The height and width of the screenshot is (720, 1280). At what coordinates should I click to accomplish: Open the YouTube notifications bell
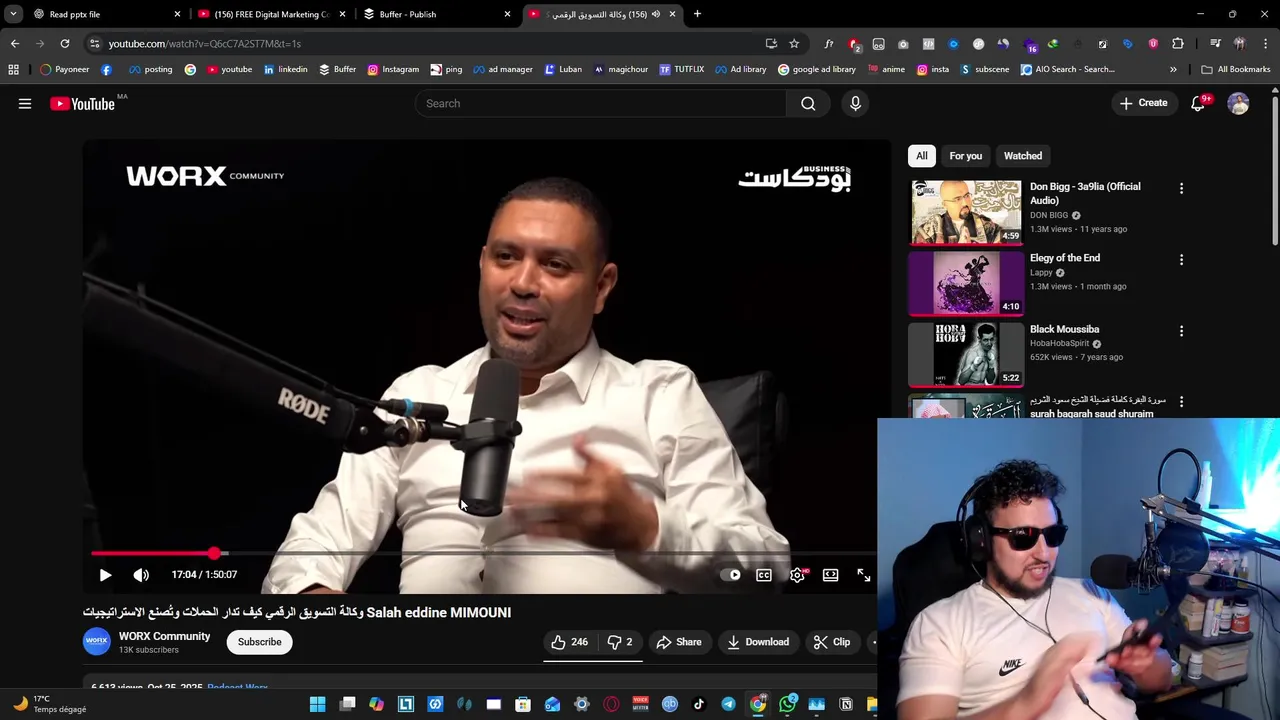click(1198, 103)
